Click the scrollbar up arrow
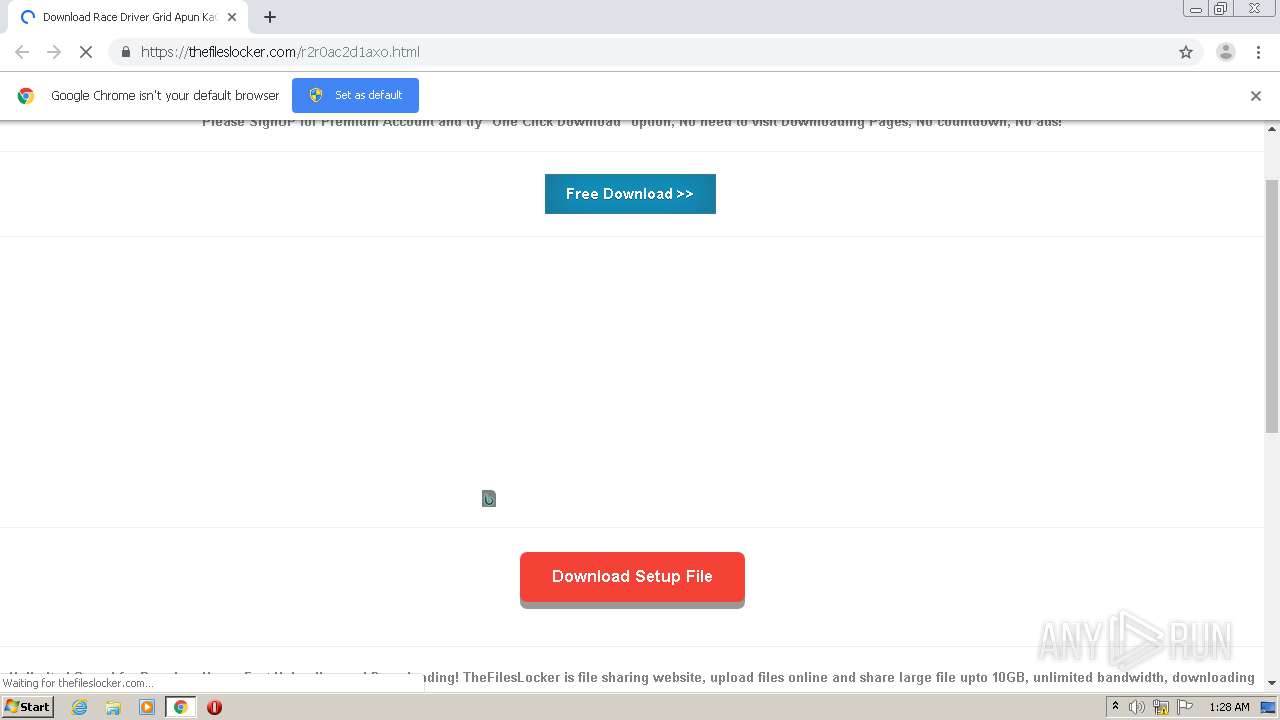Screen dimensions: 1280x720 [1272, 129]
